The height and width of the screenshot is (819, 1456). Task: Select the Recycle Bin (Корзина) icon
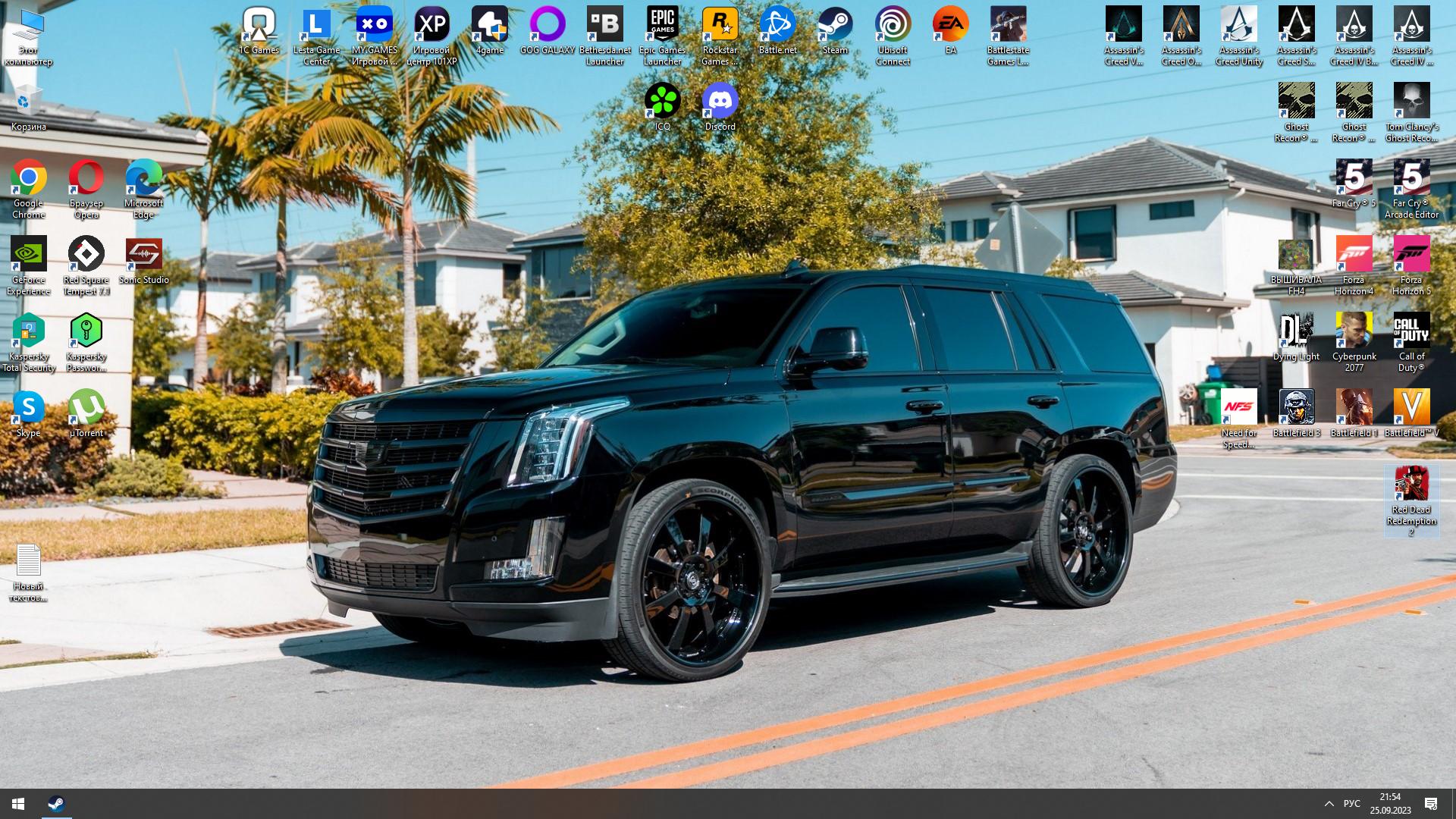click(28, 102)
